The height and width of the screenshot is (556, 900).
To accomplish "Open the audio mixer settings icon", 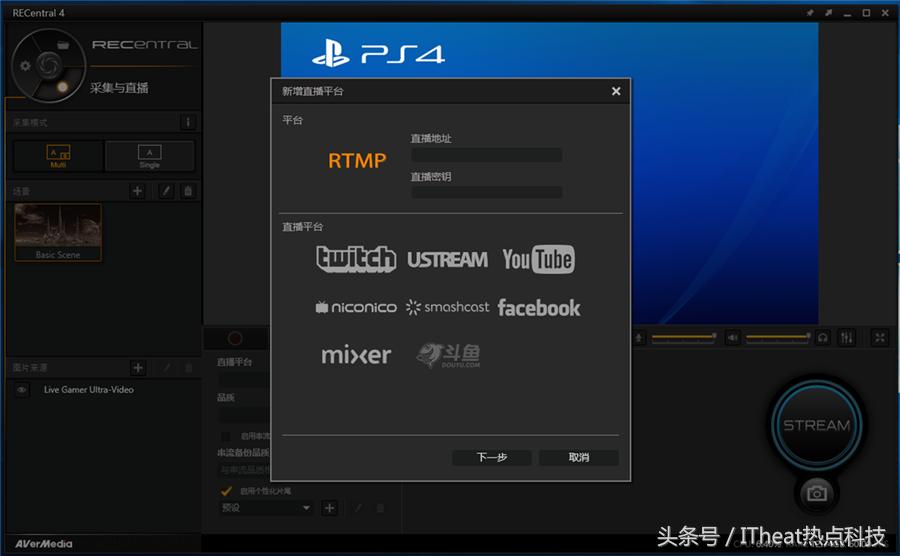I will [x=847, y=338].
